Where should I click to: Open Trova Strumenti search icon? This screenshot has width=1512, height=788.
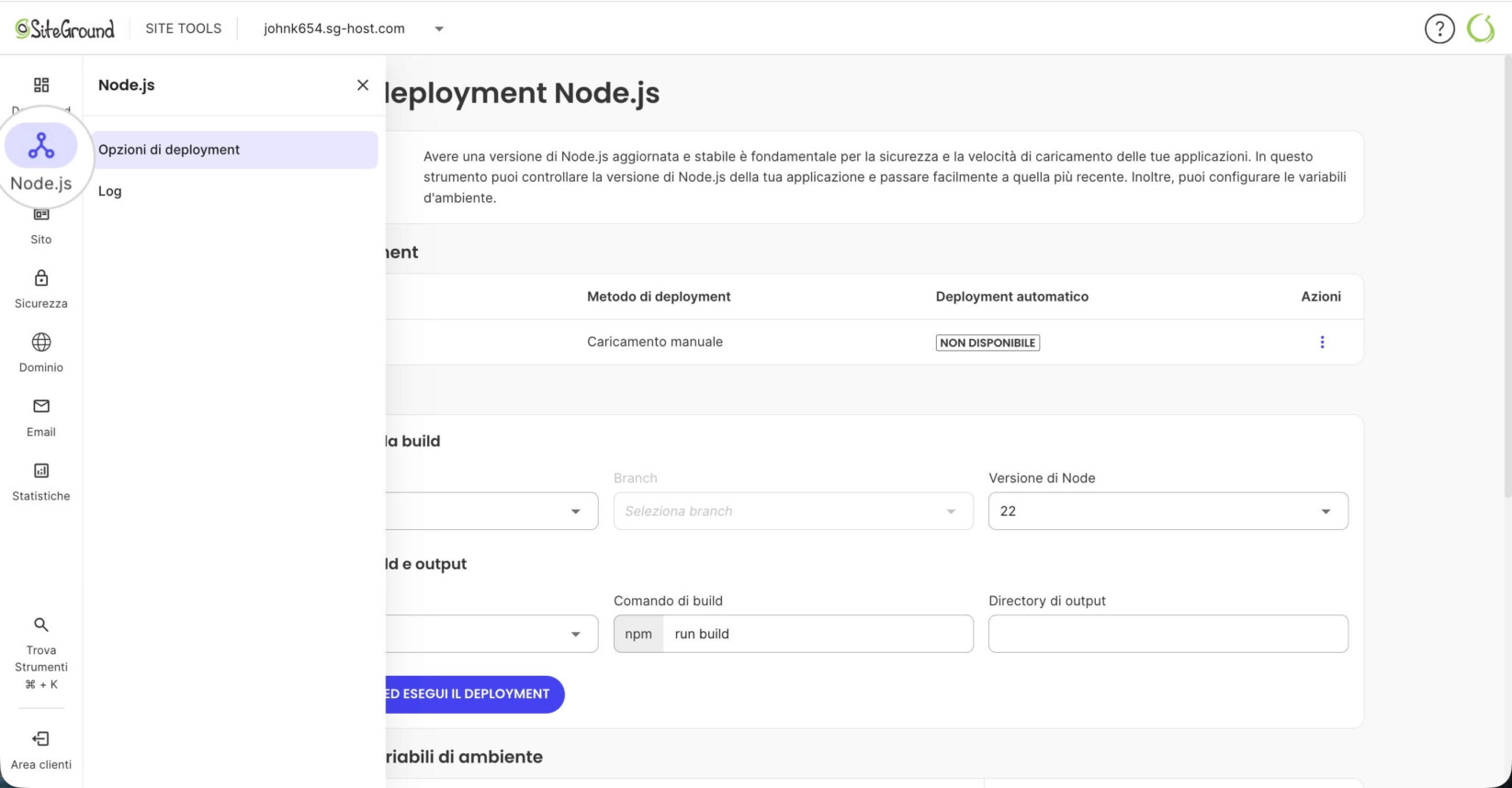[41, 625]
